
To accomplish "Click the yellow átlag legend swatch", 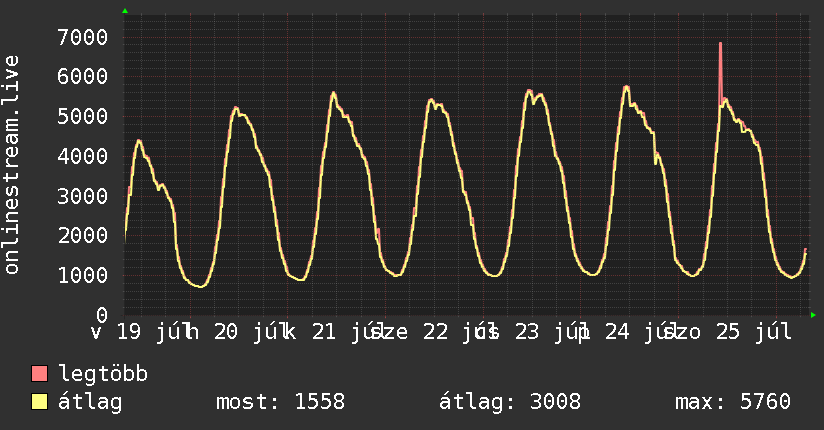I will [39, 401].
